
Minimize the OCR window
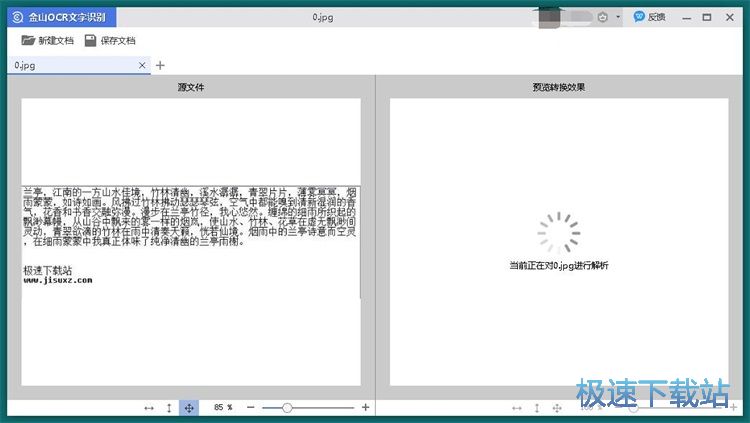tap(687, 18)
